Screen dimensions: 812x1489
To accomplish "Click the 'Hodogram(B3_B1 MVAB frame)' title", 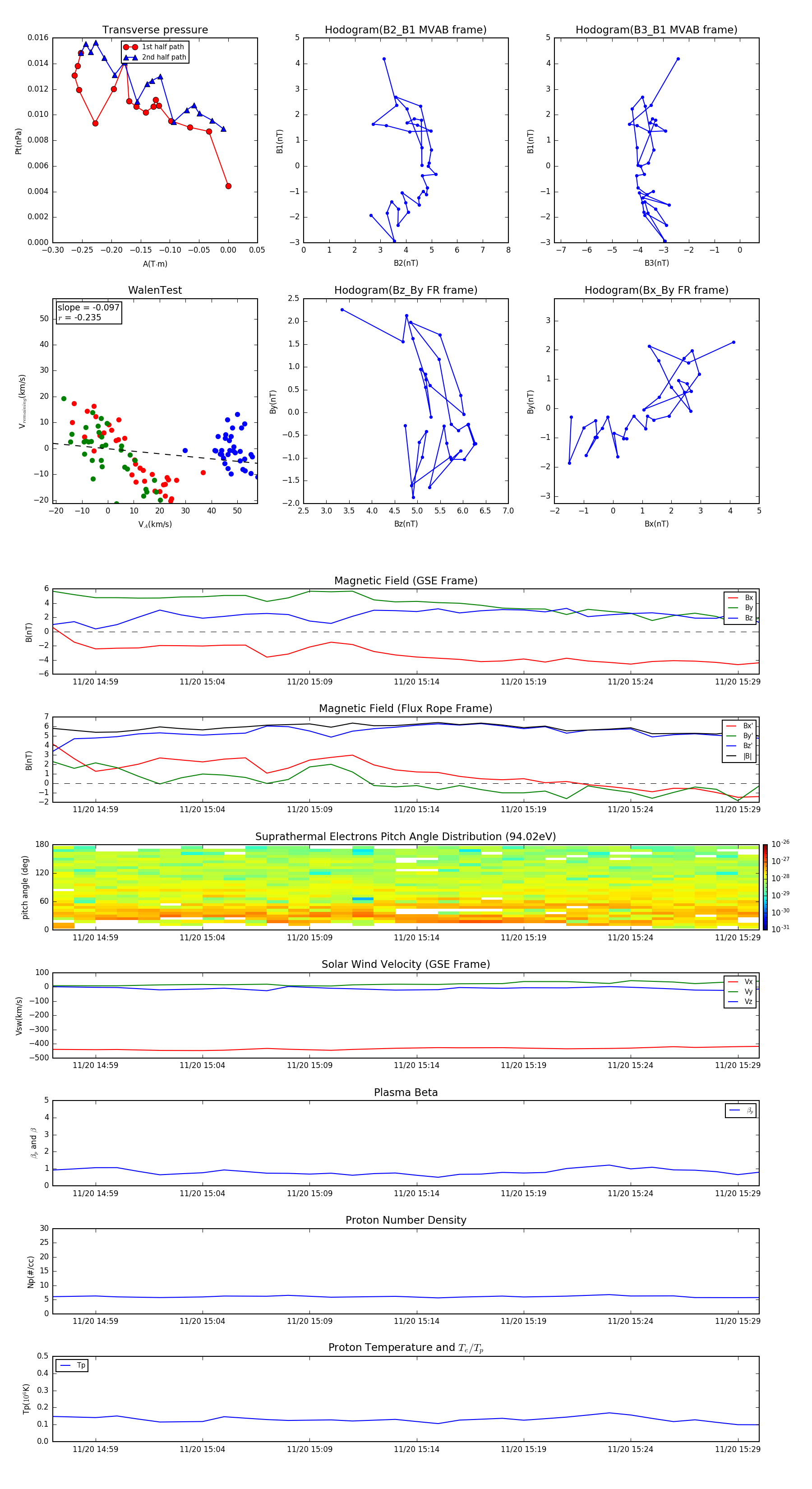I will tap(656, 30).
